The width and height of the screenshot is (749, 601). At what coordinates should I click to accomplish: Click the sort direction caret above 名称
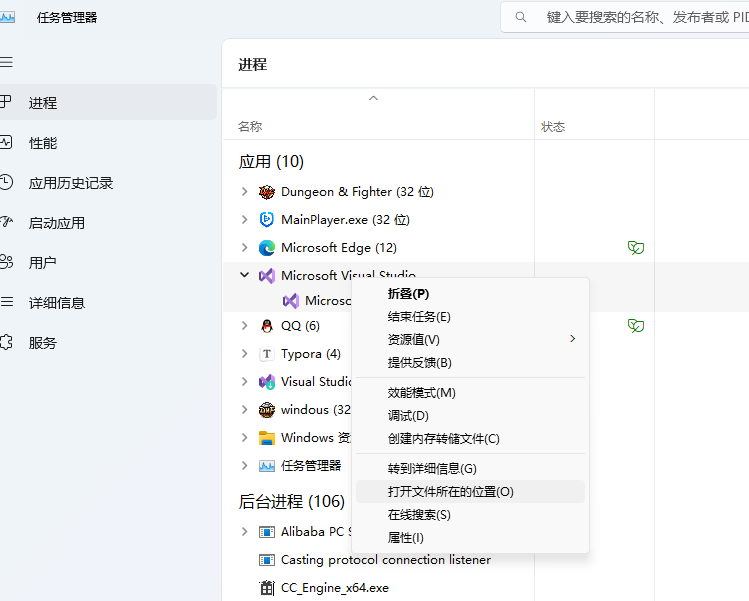(x=374, y=98)
